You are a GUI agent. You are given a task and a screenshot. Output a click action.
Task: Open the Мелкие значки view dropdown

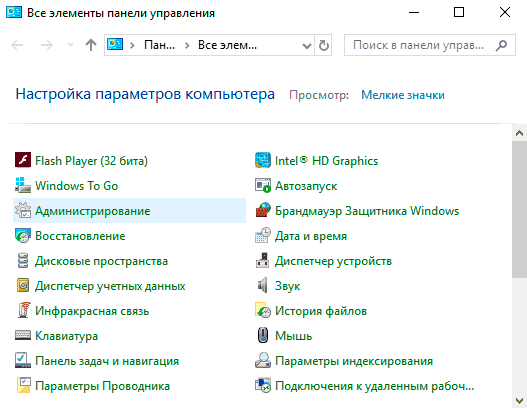coord(403,95)
